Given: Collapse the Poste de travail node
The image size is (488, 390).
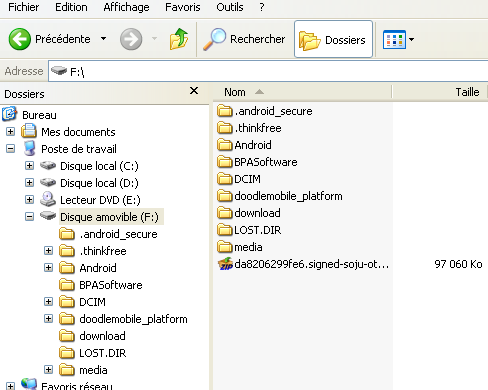Looking at the screenshot, I should pos(10,149).
